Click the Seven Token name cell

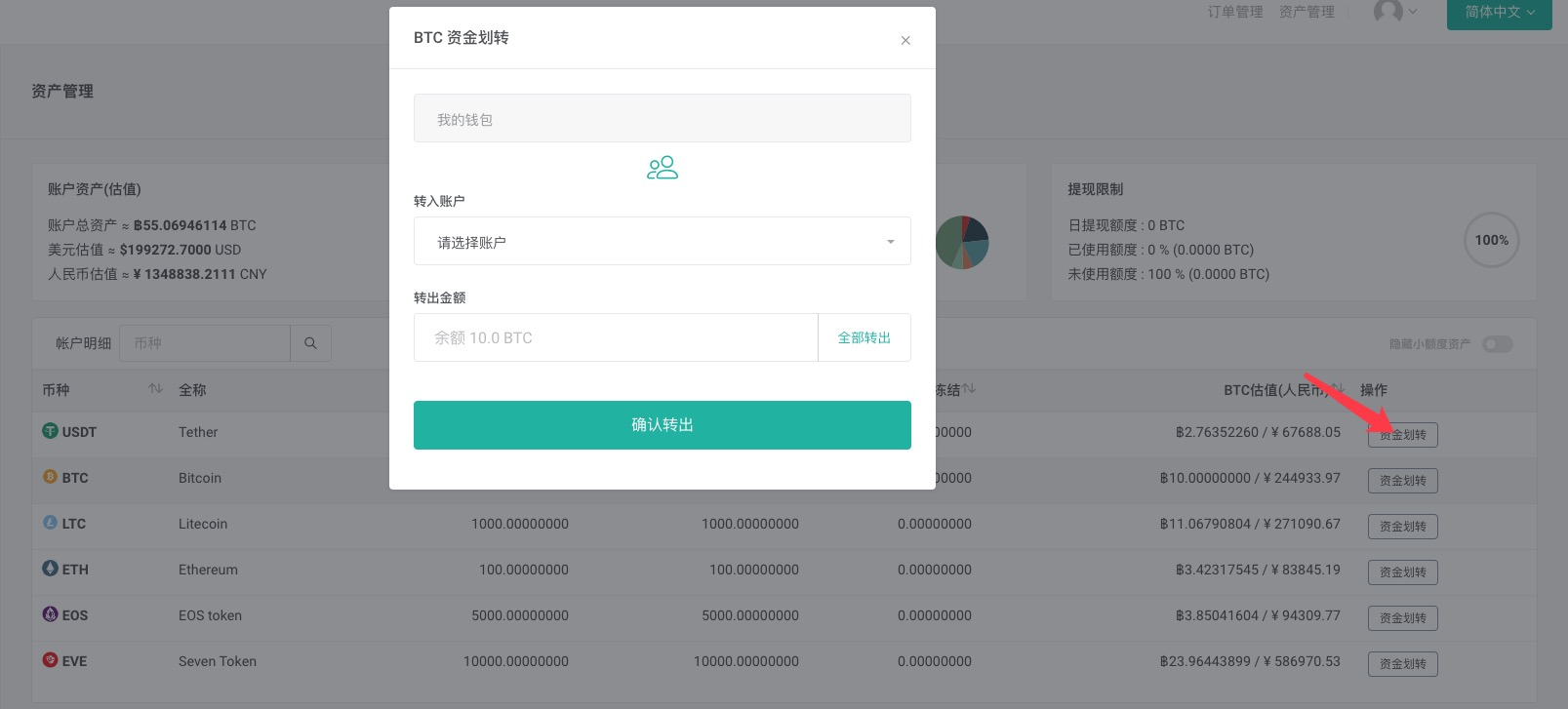(218, 661)
